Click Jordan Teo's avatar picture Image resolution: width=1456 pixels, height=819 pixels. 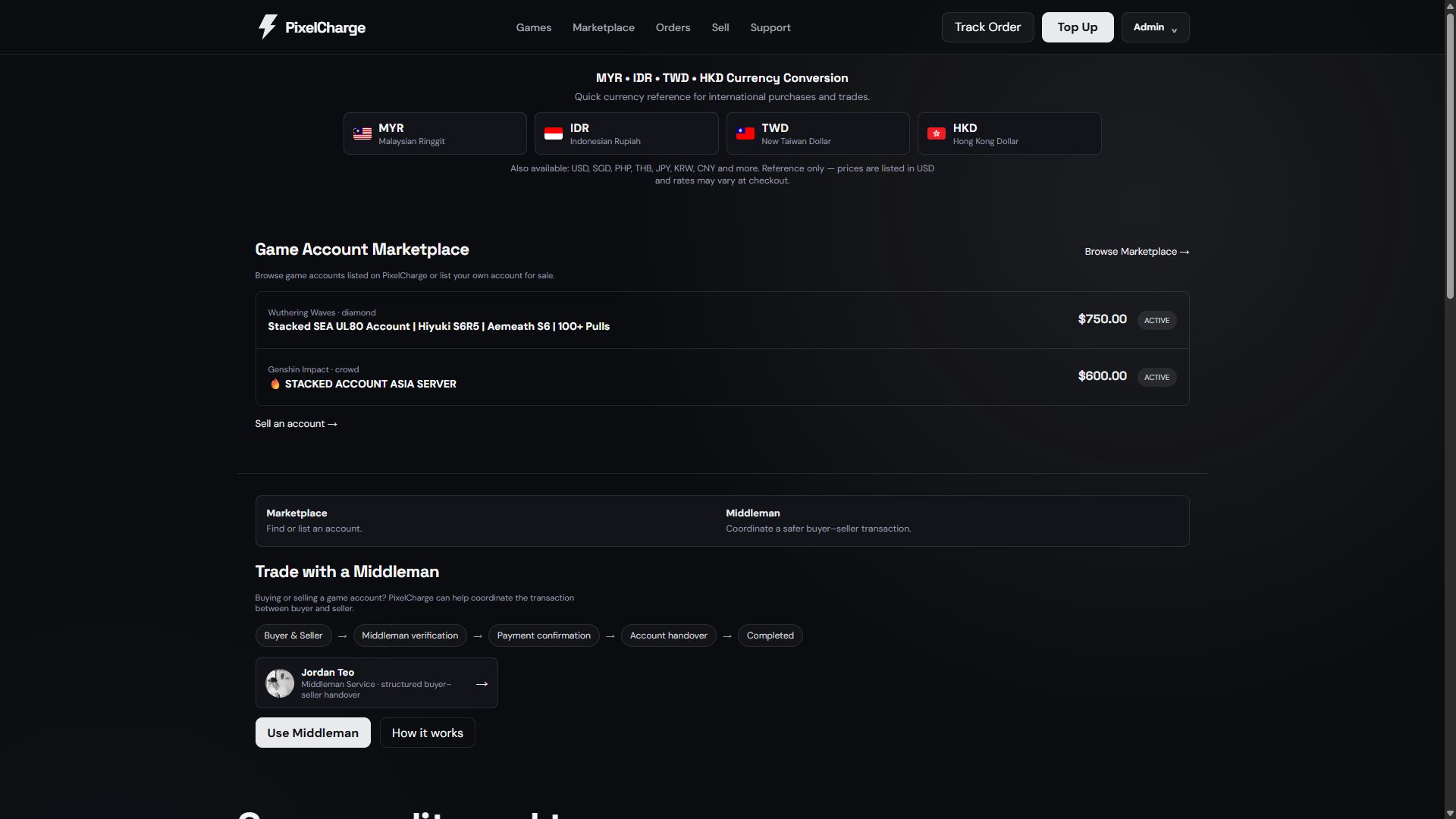coord(280,683)
